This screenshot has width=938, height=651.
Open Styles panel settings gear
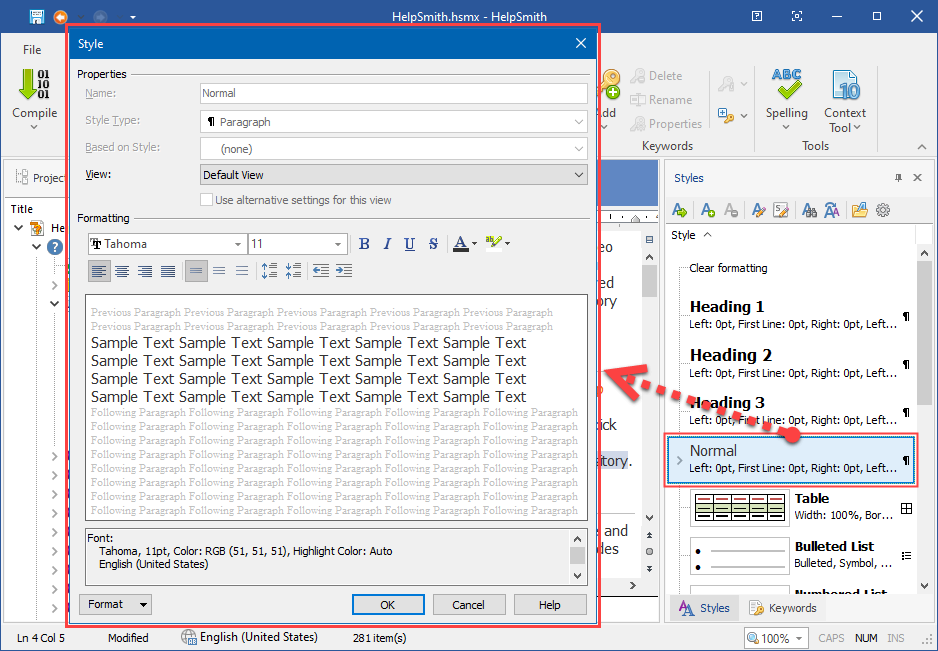tap(883, 210)
